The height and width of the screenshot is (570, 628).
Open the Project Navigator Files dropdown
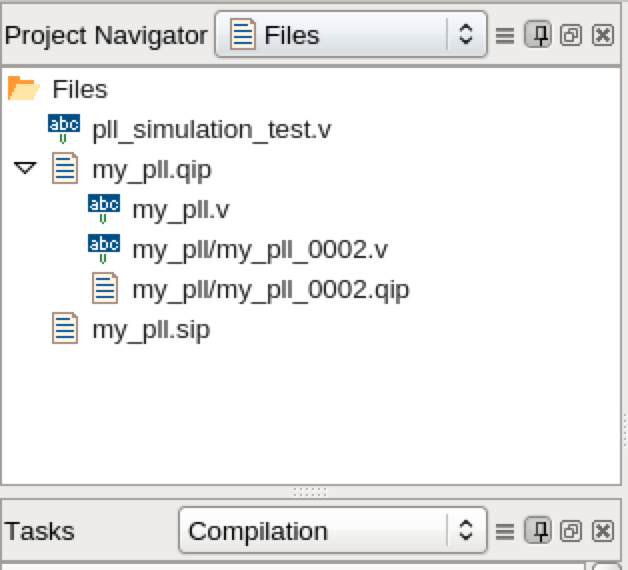351,34
